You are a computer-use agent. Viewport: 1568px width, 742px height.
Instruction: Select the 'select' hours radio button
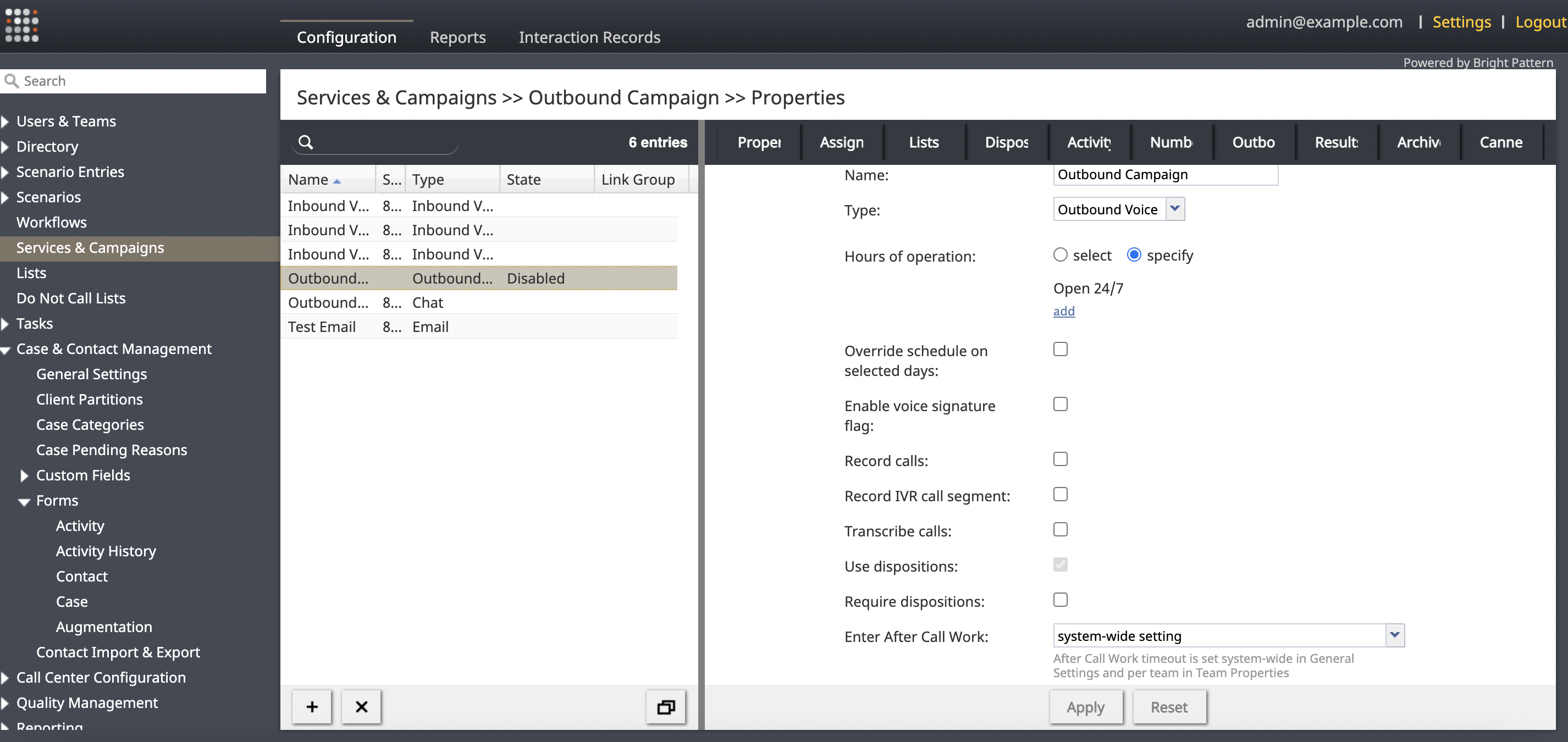tap(1061, 254)
